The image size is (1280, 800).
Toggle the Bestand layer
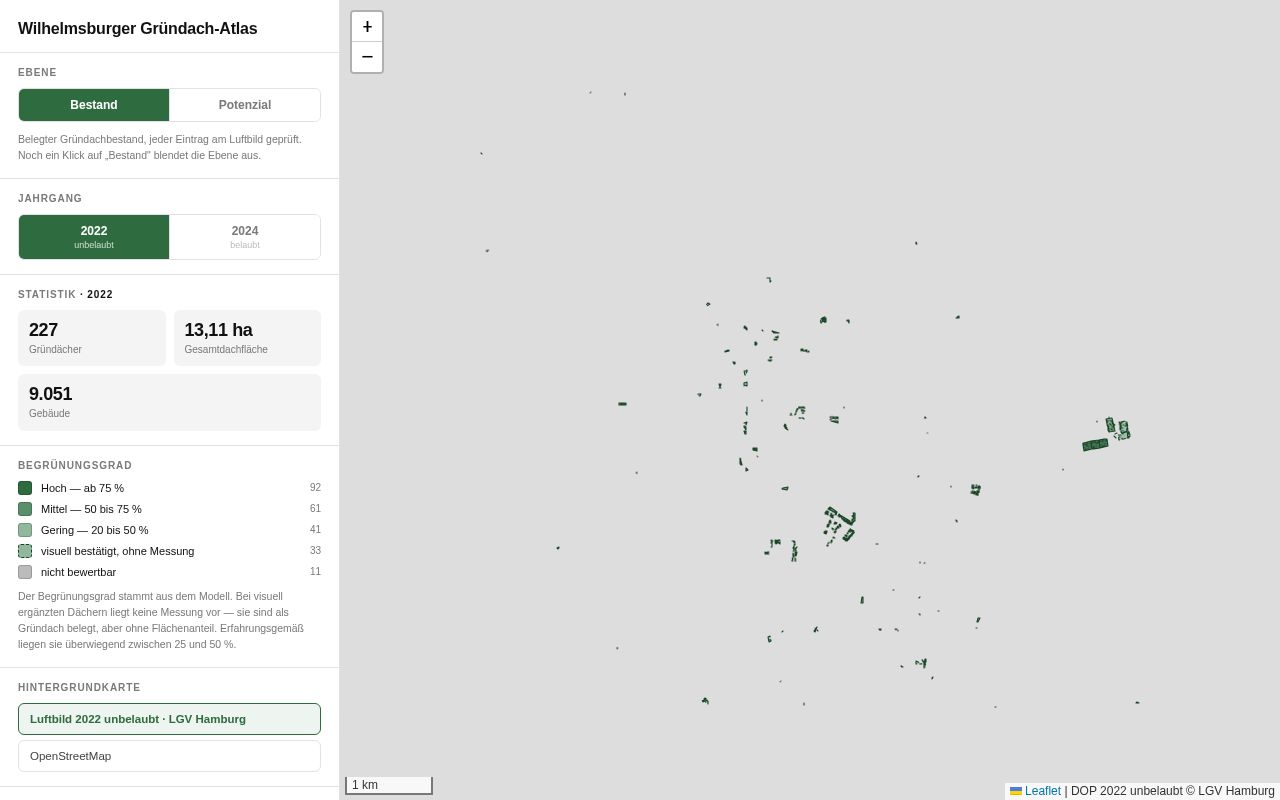pos(94,105)
